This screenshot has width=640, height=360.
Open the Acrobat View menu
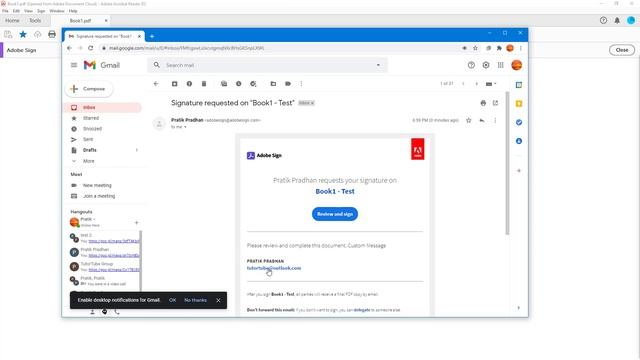(29, 11)
